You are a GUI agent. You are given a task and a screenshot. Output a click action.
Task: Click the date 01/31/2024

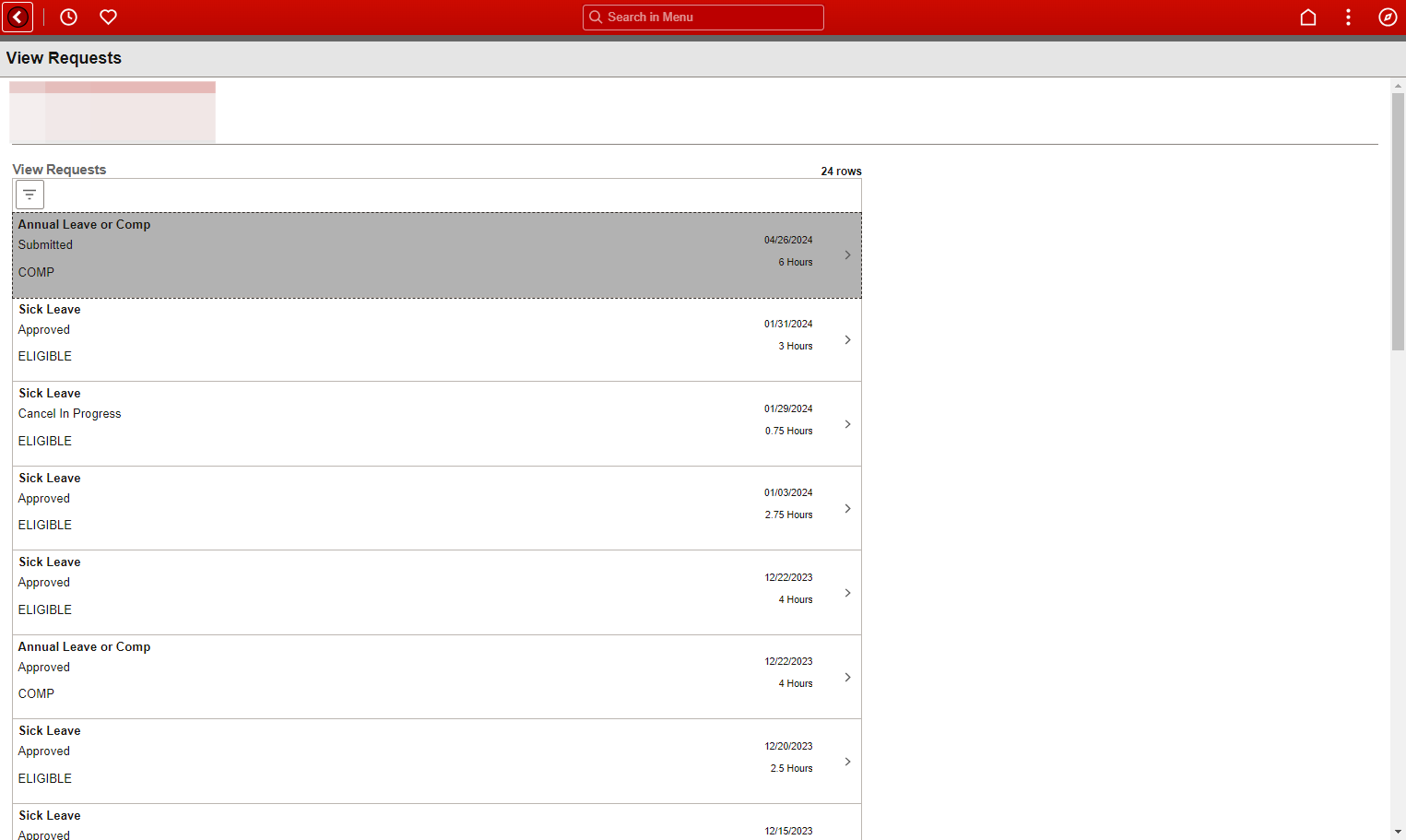(x=788, y=324)
